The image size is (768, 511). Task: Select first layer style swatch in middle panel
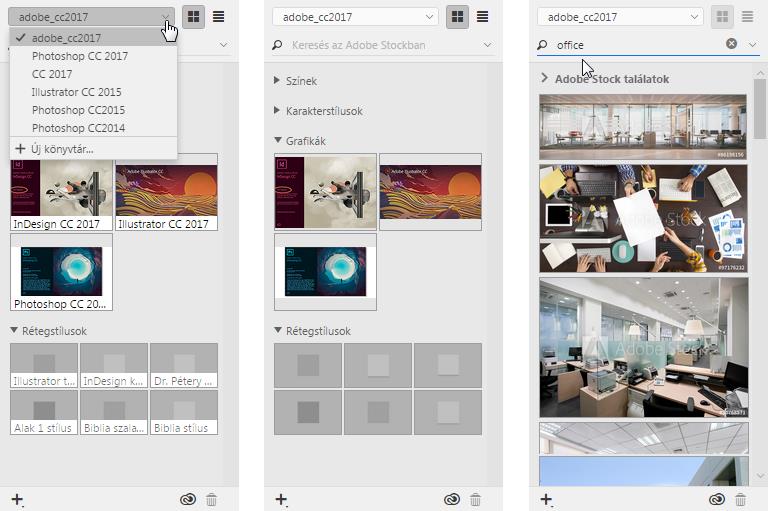tap(308, 365)
